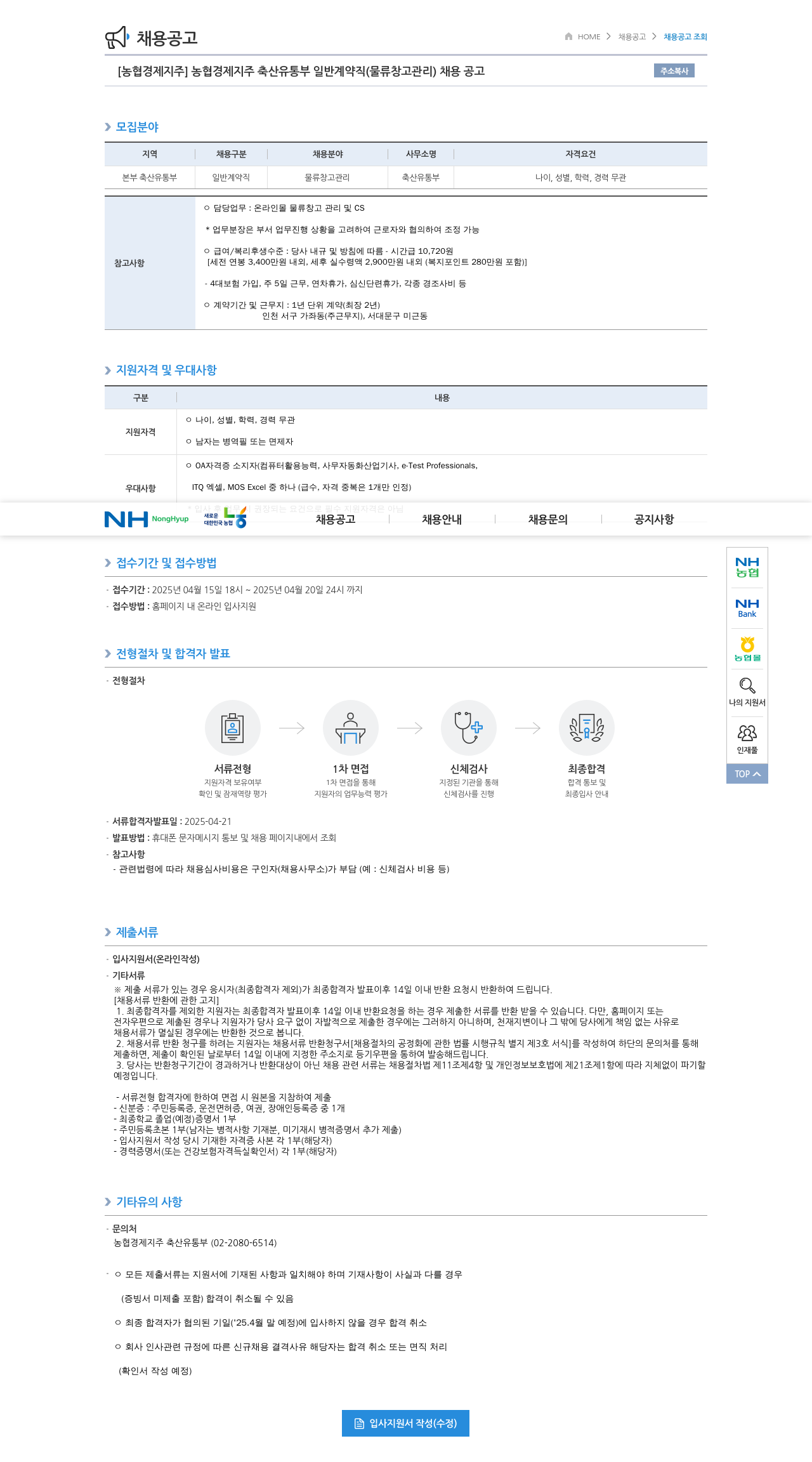The width and height of the screenshot is (812, 1462).
Task: Click the 지원자격 row label
Action: click(141, 432)
